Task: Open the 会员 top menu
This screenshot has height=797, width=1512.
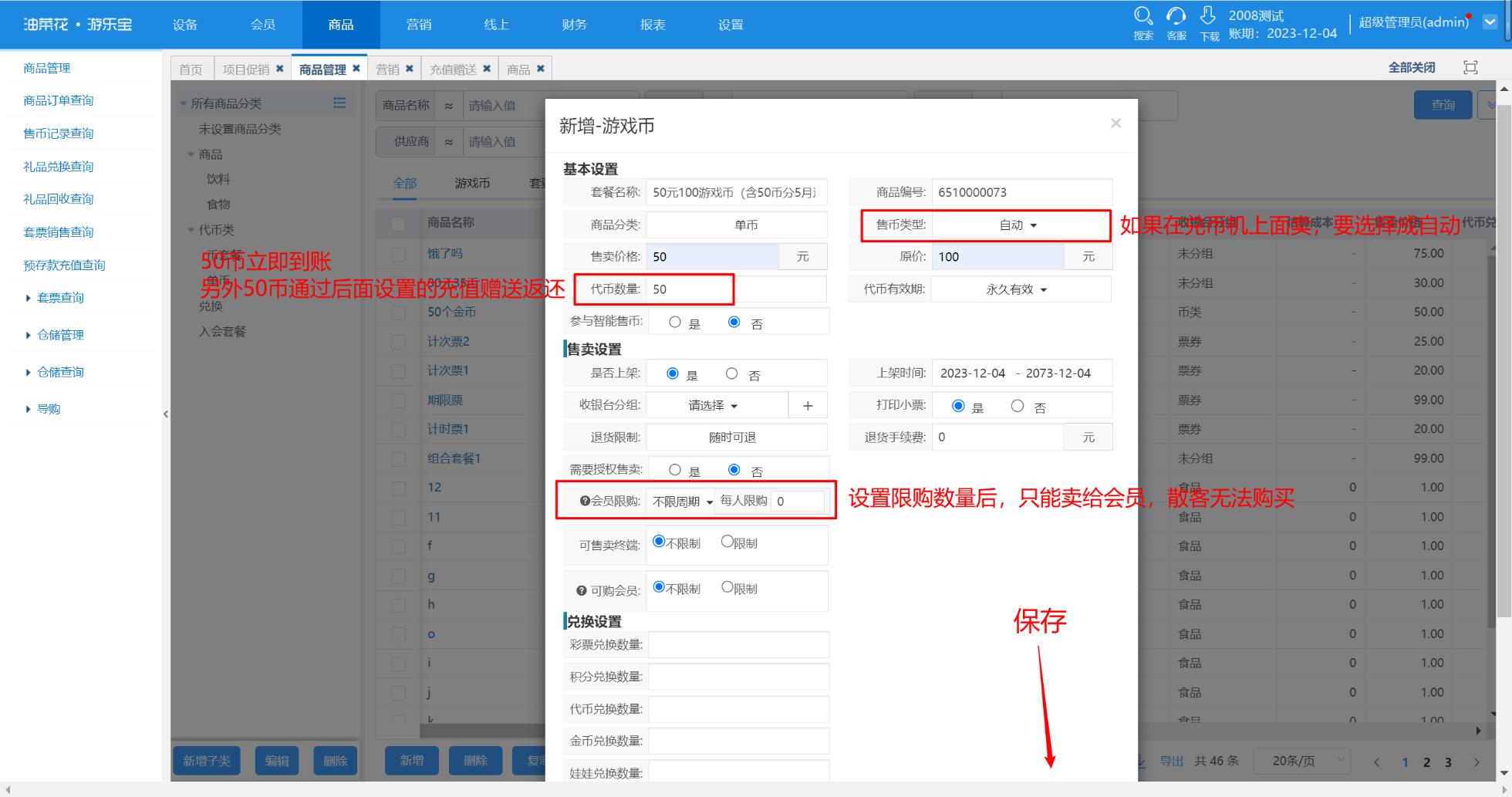Action: coord(263,25)
